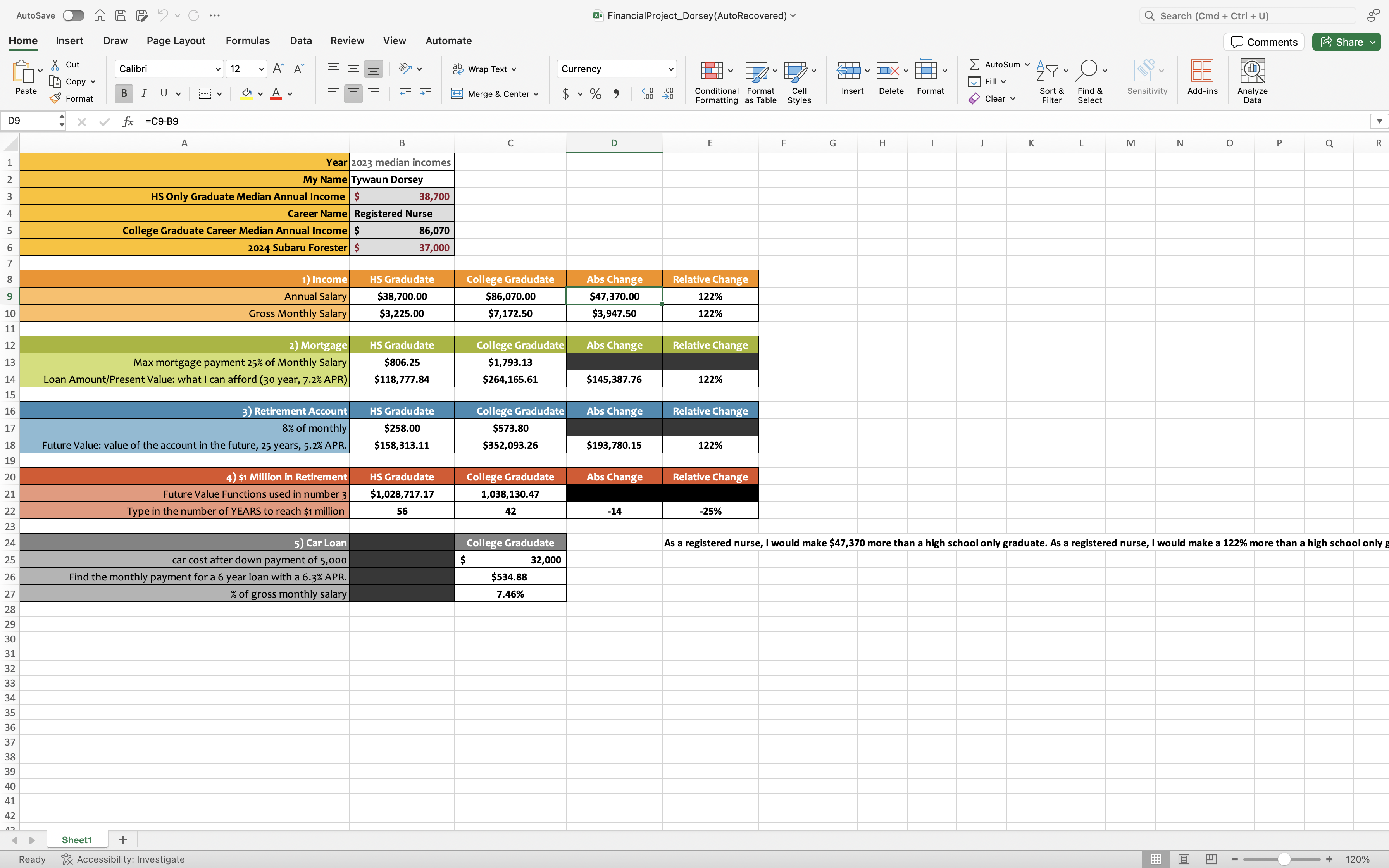
Task: Click the Insert Function fx icon
Action: tap(128, 121)
